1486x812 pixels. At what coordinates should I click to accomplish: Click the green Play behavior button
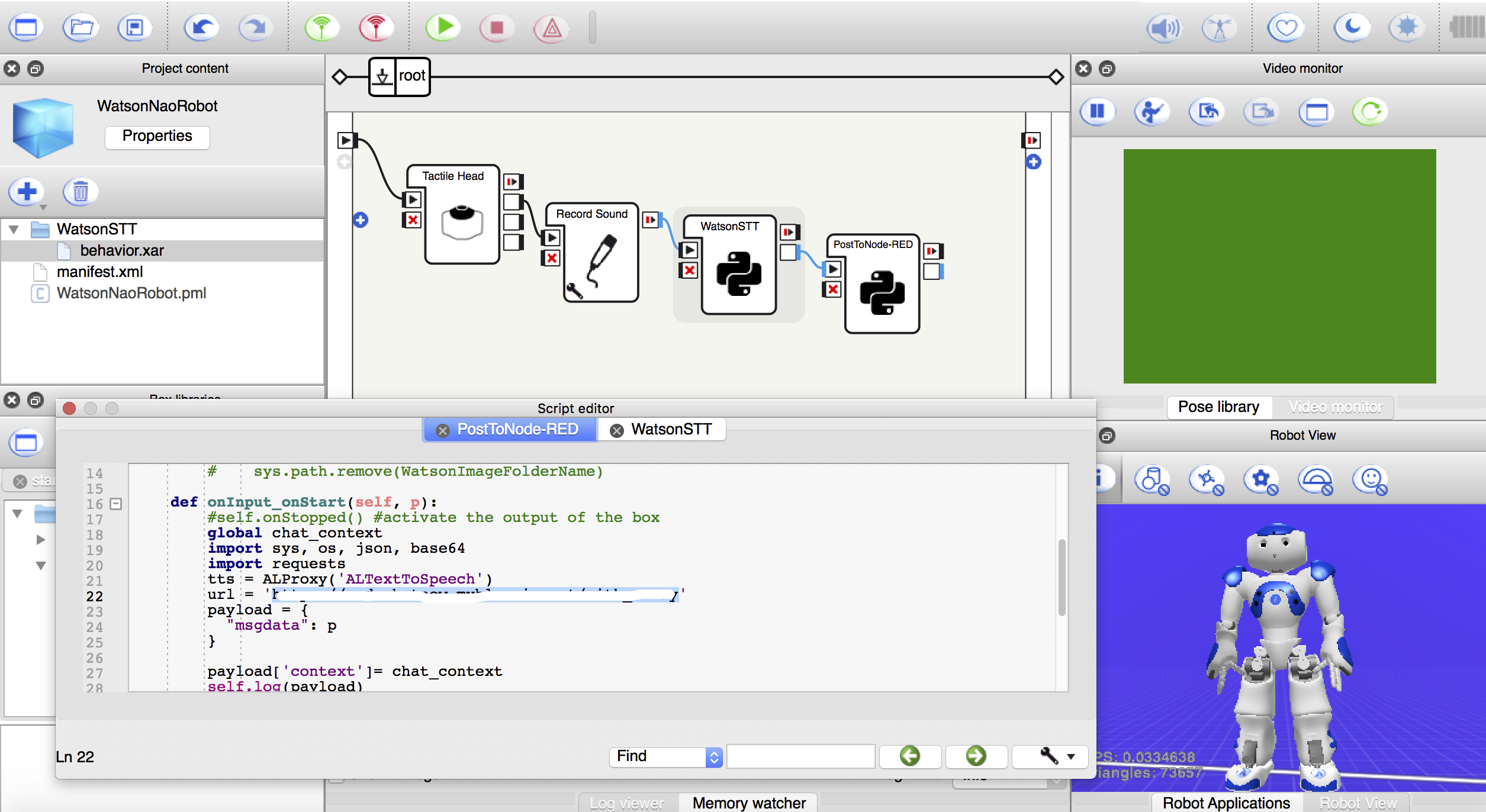pos(442,27)
